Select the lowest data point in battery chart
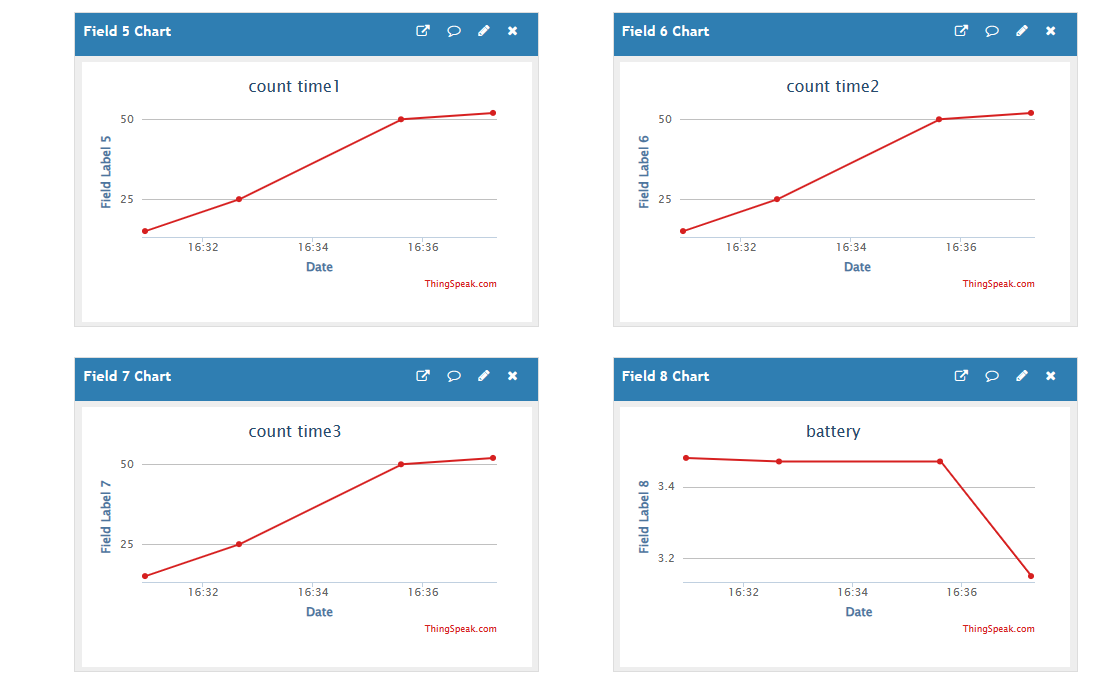The image size is (1107, 692). (1031, 576)
